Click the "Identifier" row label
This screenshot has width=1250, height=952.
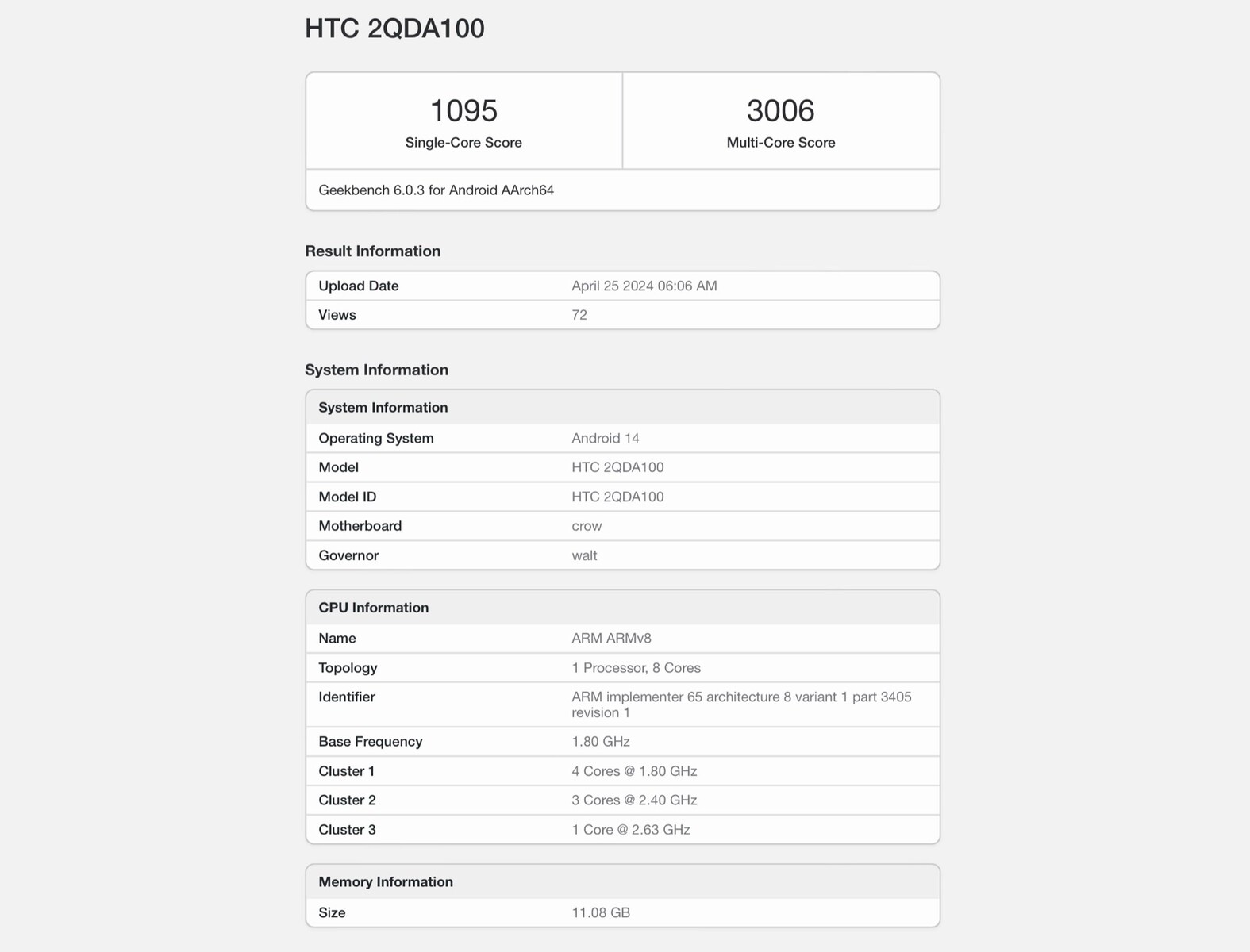tap(347, 697)
